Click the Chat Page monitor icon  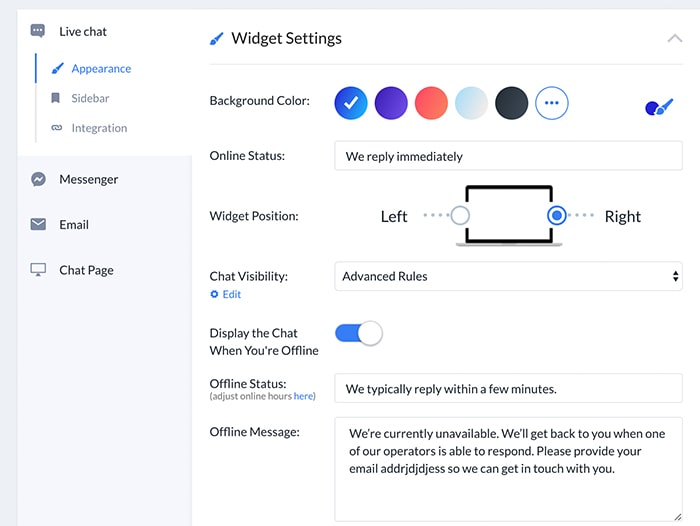(x=38, y=270)
